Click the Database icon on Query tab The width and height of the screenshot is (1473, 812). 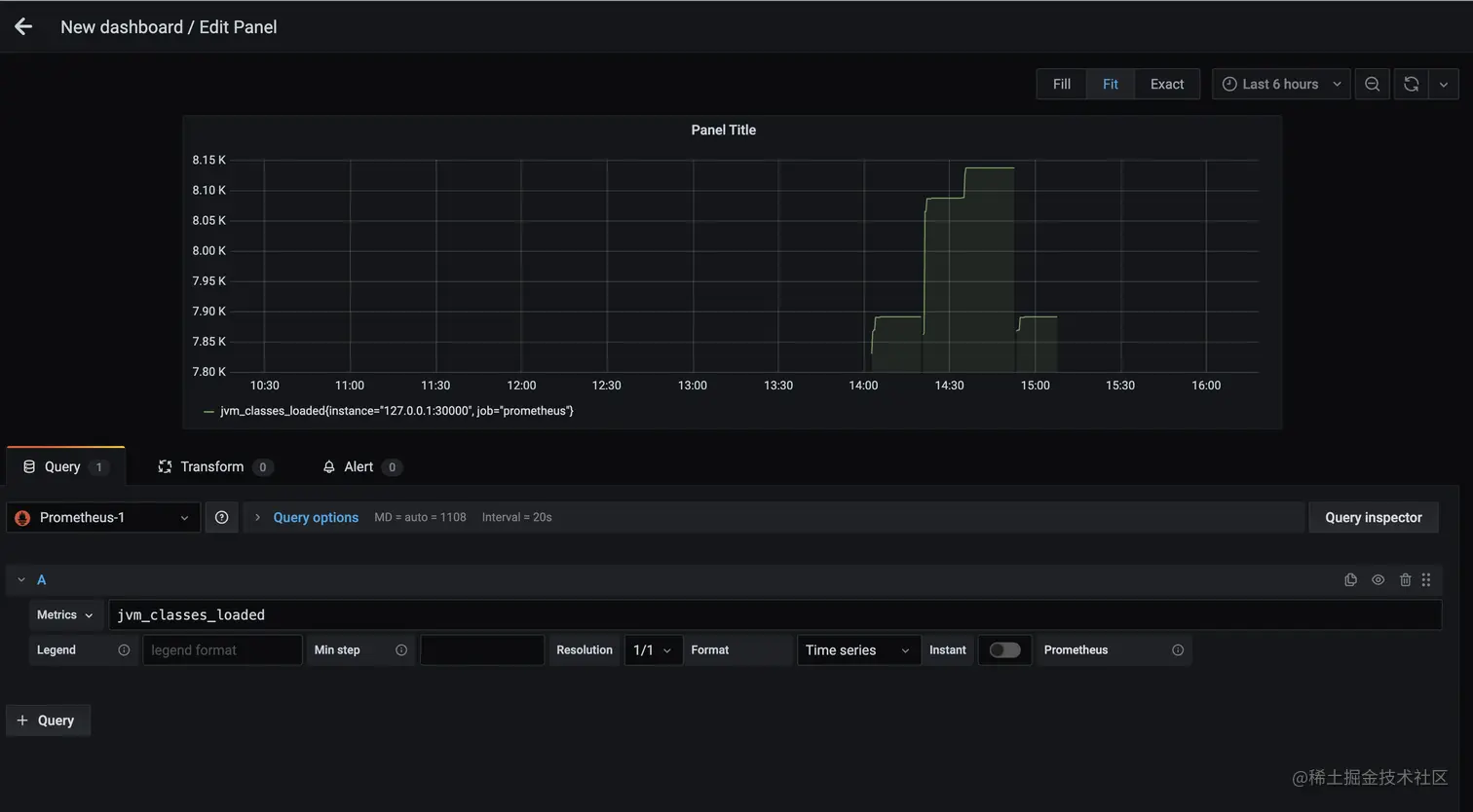coord(29,466)
